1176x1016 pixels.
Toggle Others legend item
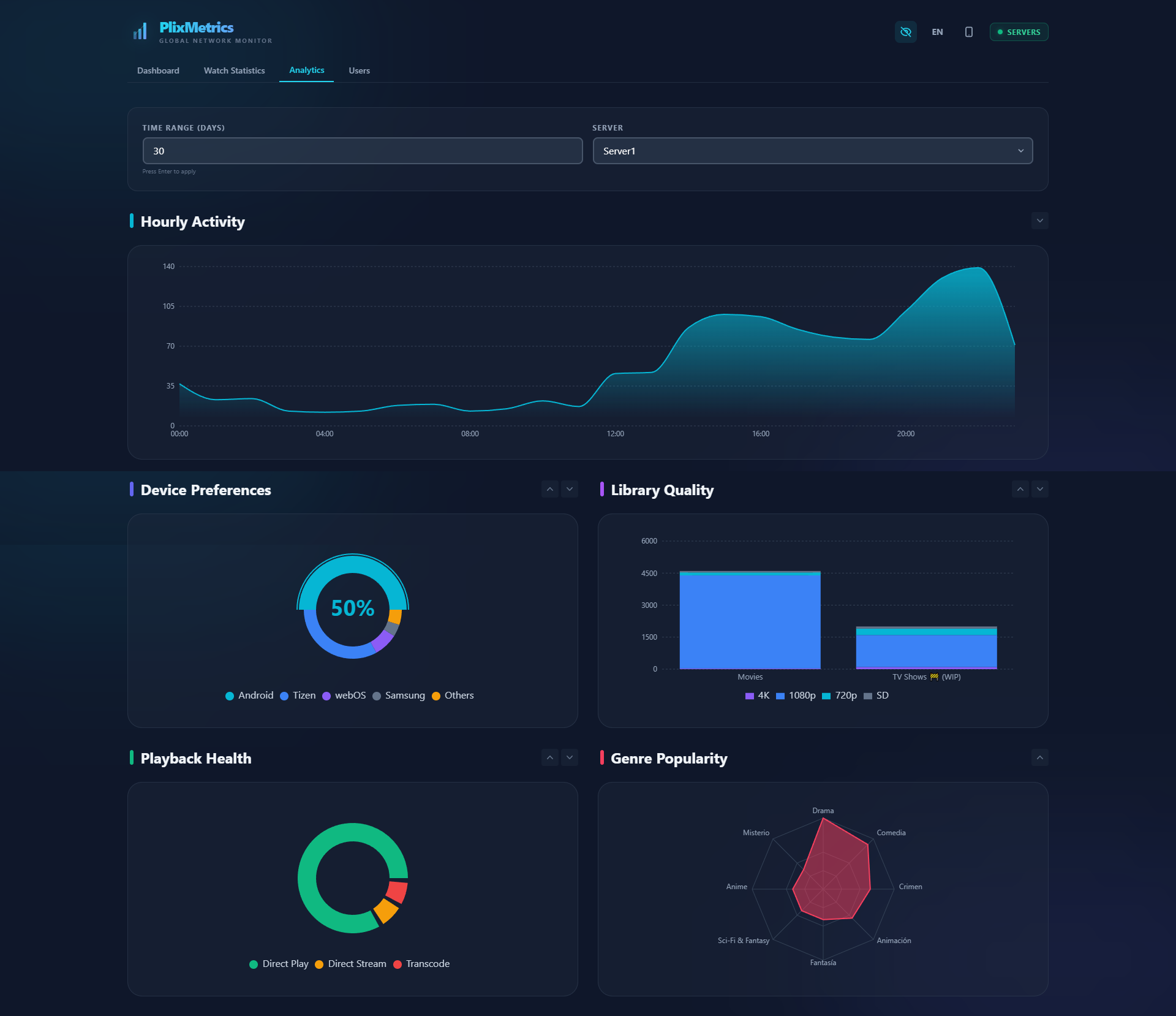pos(453,696)
